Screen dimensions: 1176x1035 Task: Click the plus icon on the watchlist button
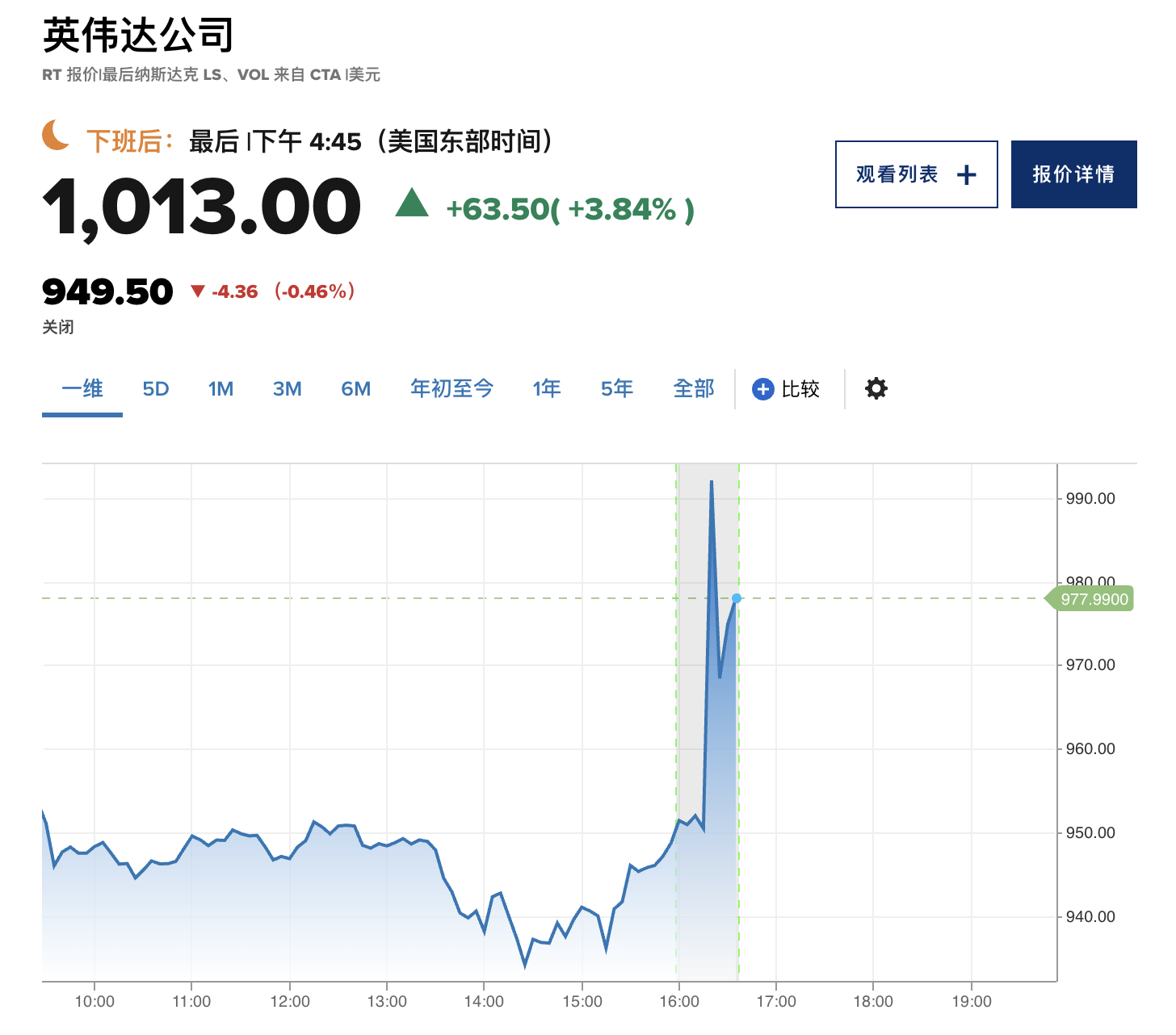[966, 174]
